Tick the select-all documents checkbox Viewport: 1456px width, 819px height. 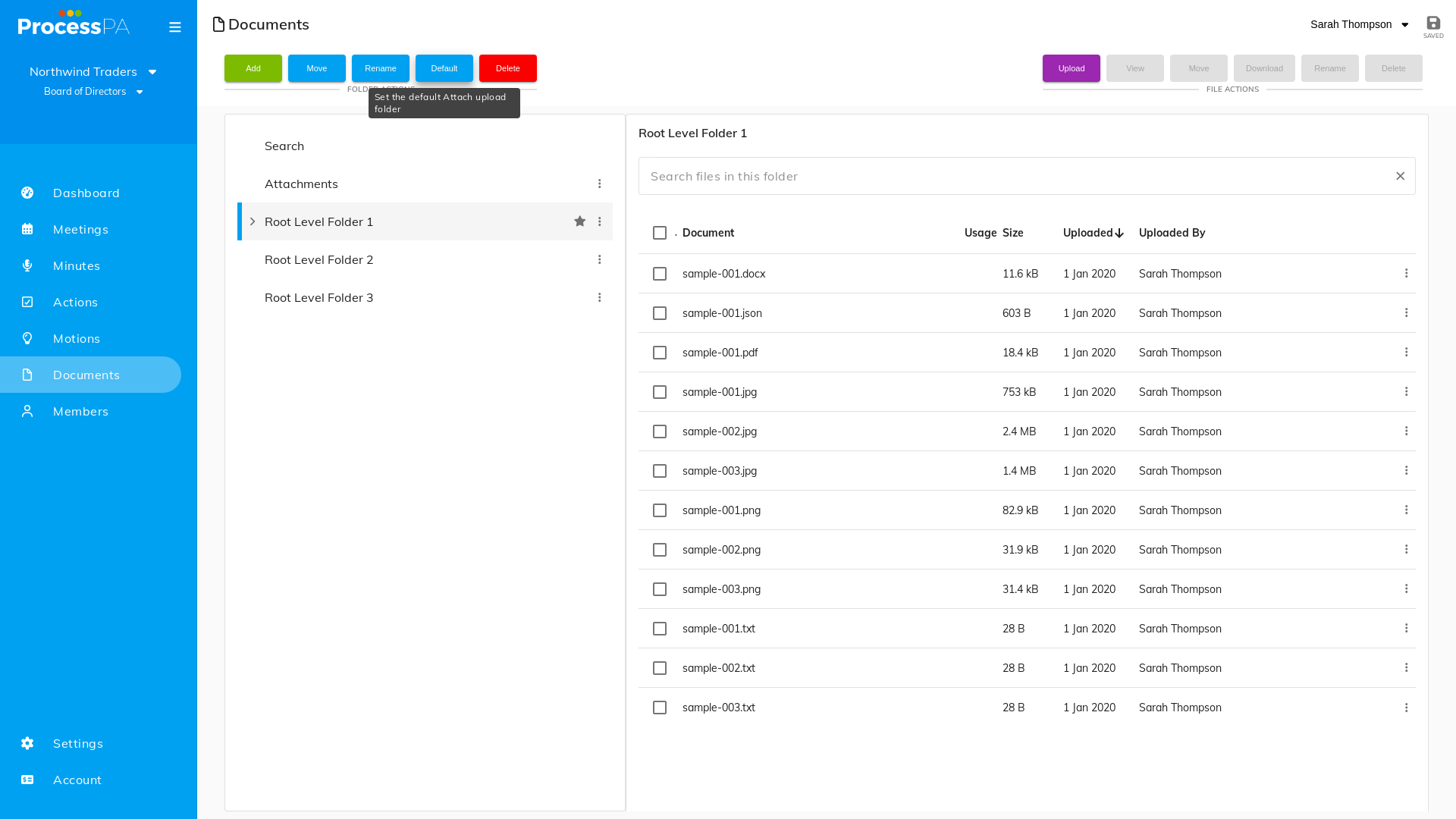tap(660, 233)
